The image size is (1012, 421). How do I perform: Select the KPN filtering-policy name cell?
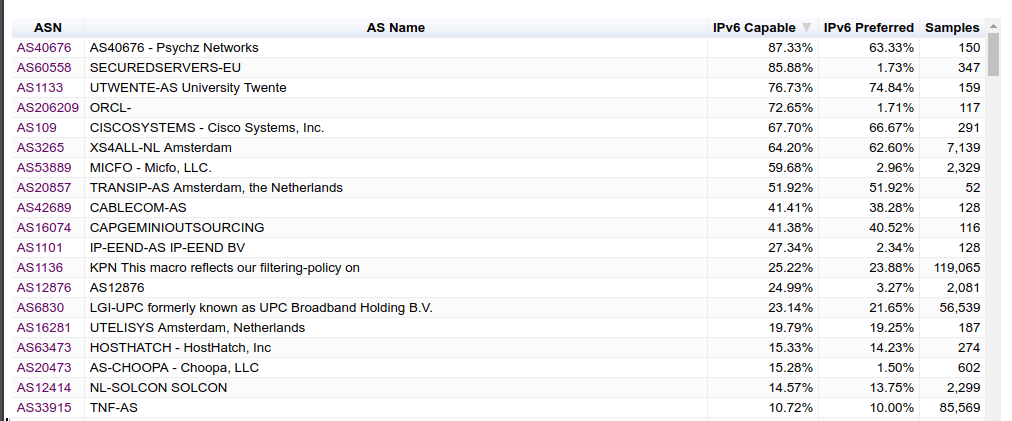pyautogui.click(x=396, y=268)
